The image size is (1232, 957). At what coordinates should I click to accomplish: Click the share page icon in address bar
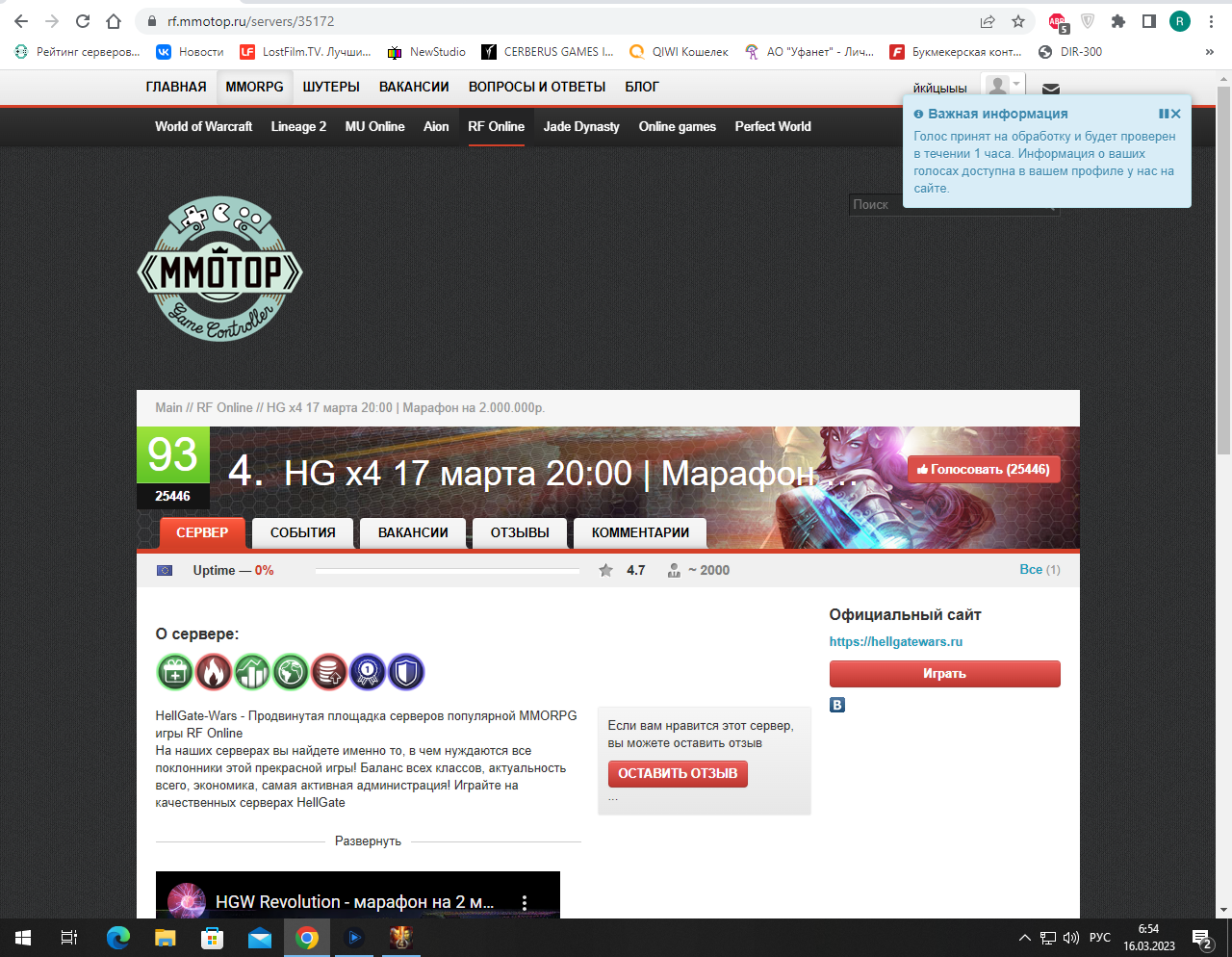(x=988, y=21)
